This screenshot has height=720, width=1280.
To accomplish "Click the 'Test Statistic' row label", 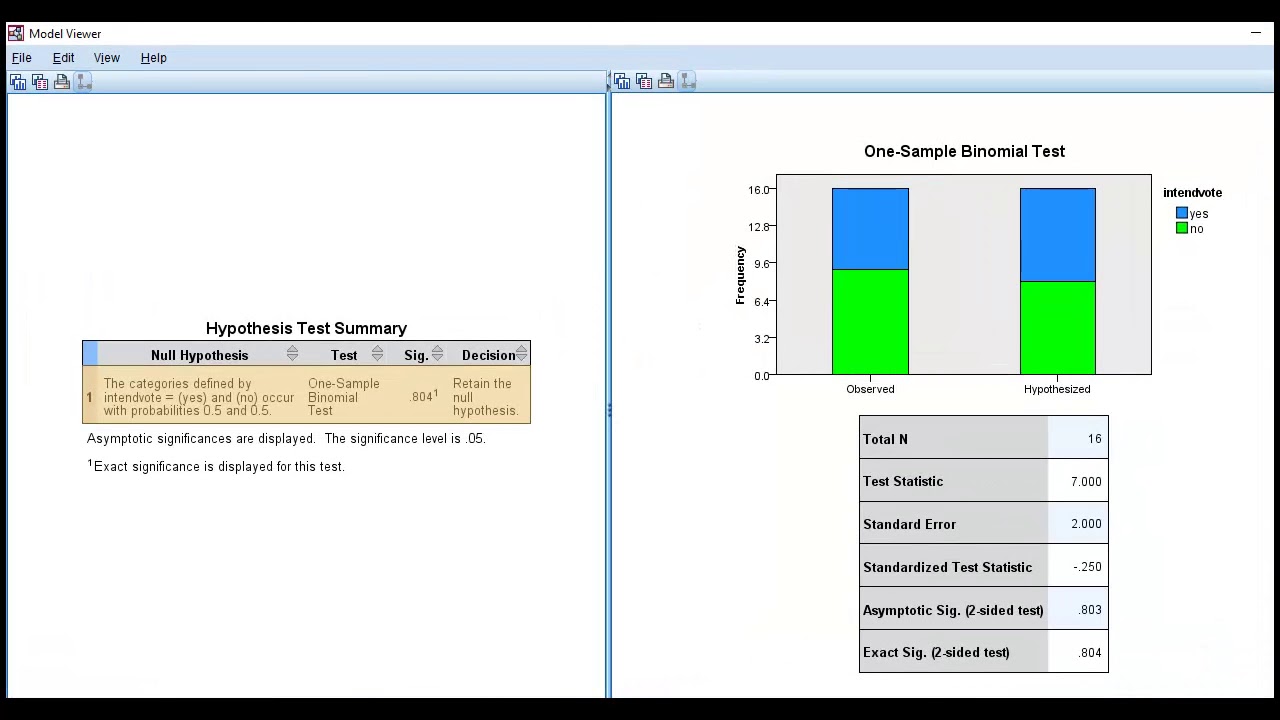I will coord(903,481).
